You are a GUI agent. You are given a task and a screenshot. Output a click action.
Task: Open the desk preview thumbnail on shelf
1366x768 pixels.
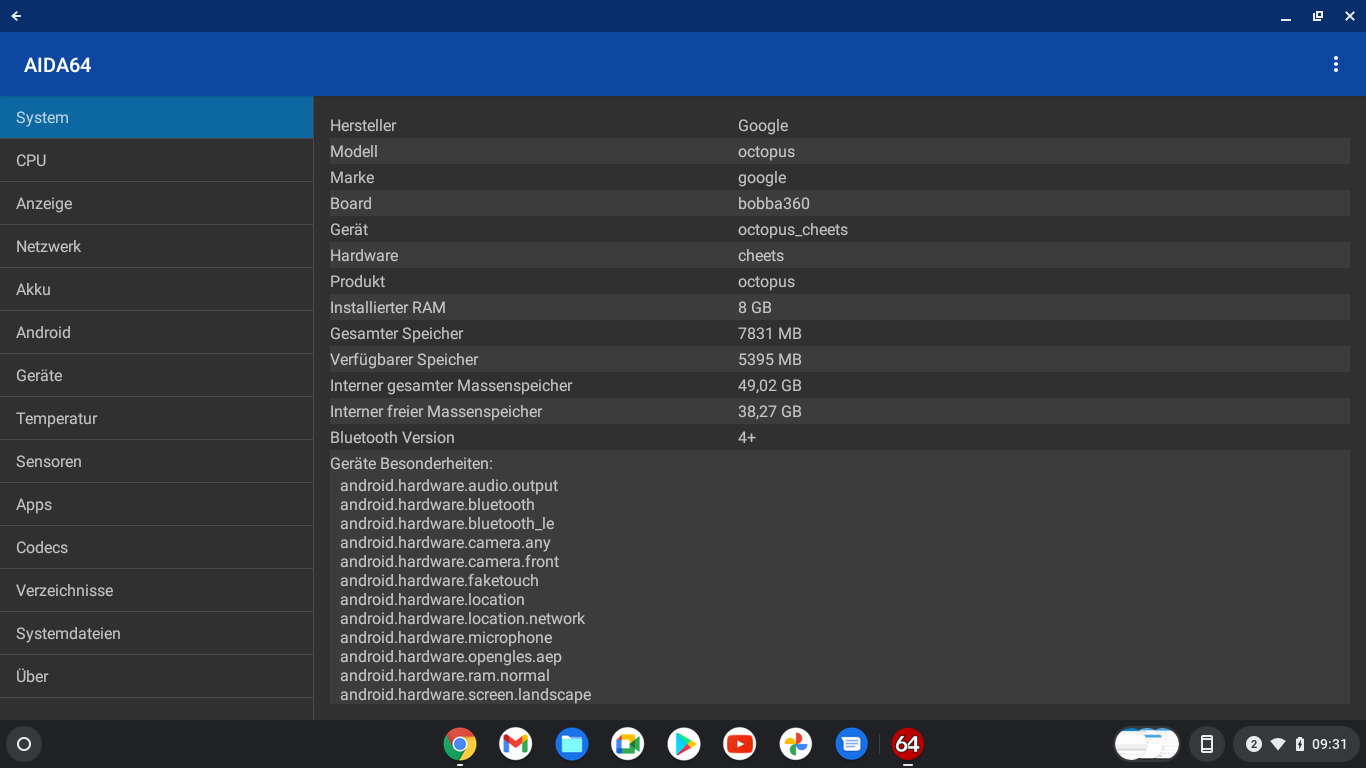(x=1147, y=744)
